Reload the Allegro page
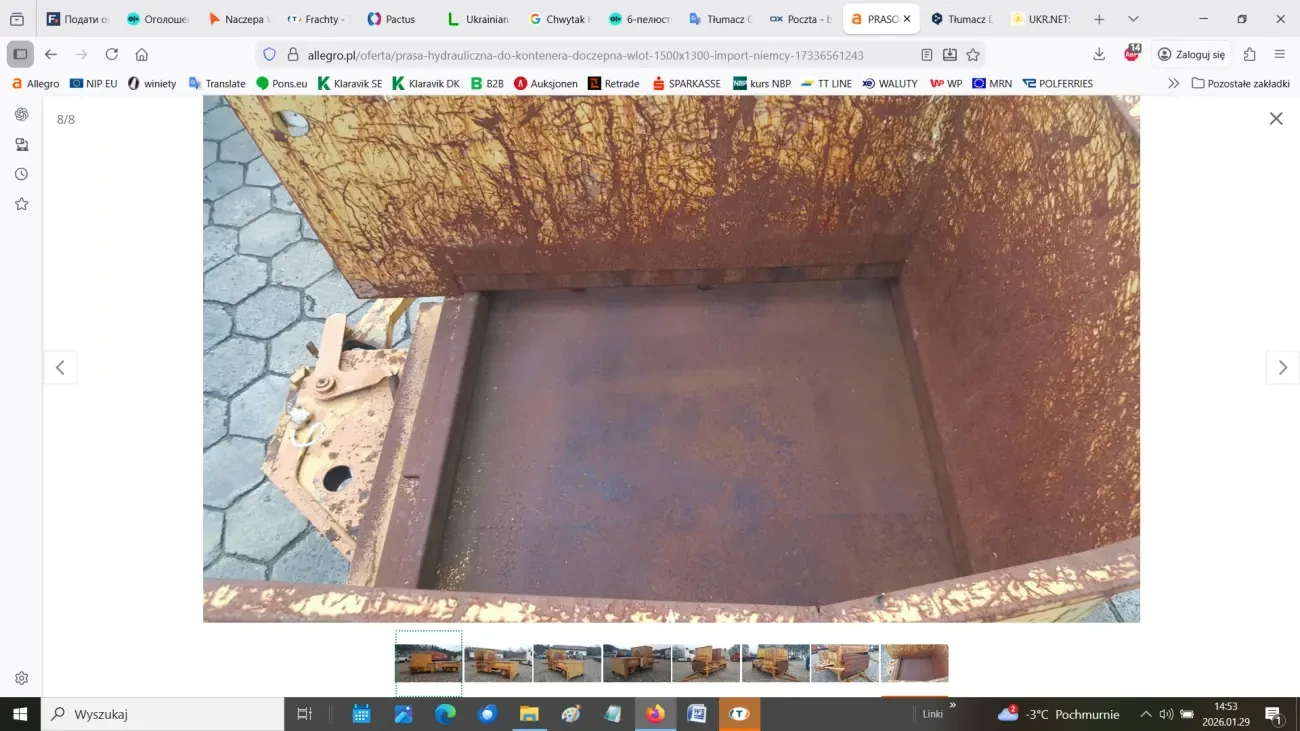 click(112, 55)
